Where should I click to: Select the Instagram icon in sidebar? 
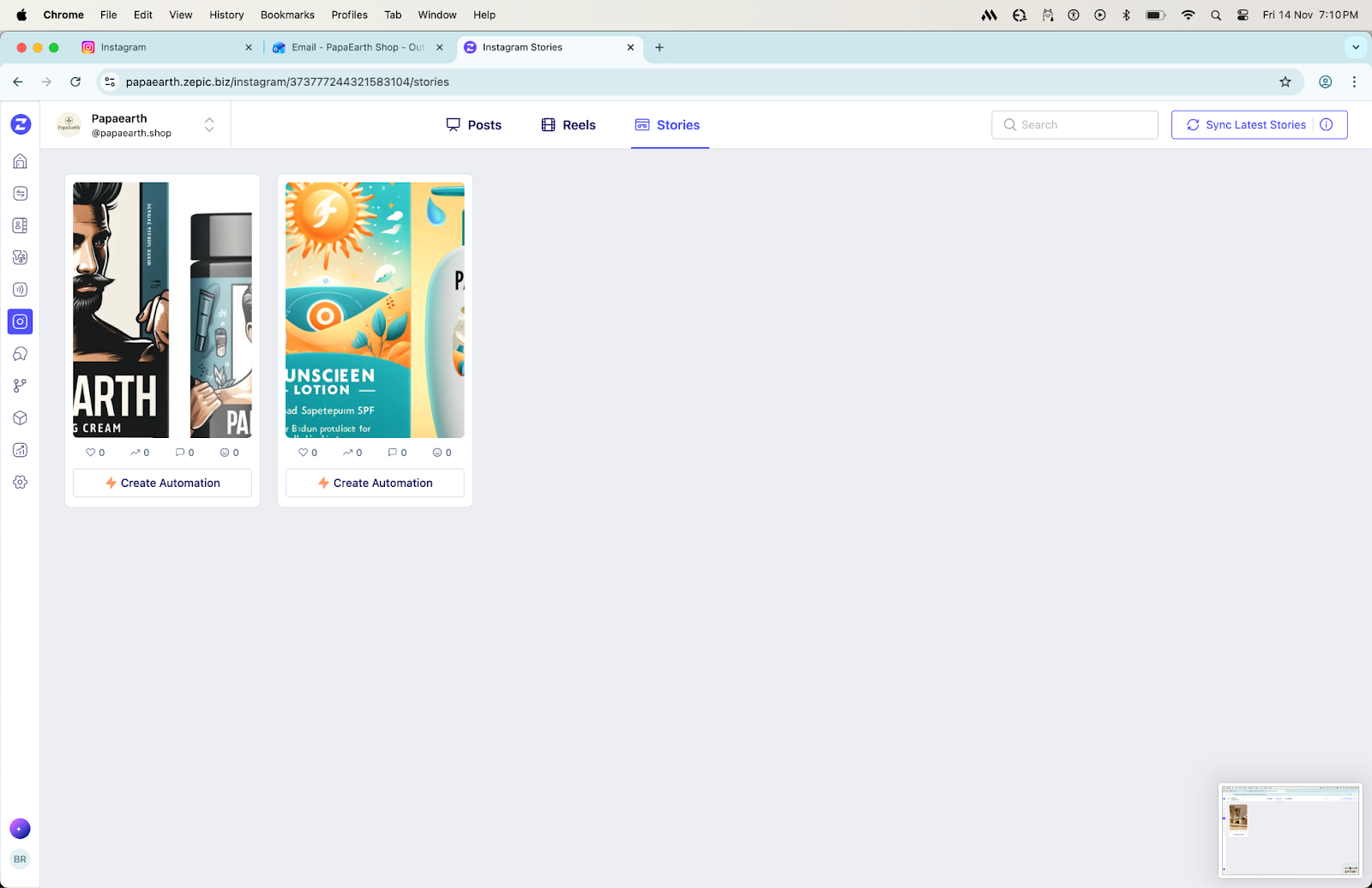(x=21, y=321)
